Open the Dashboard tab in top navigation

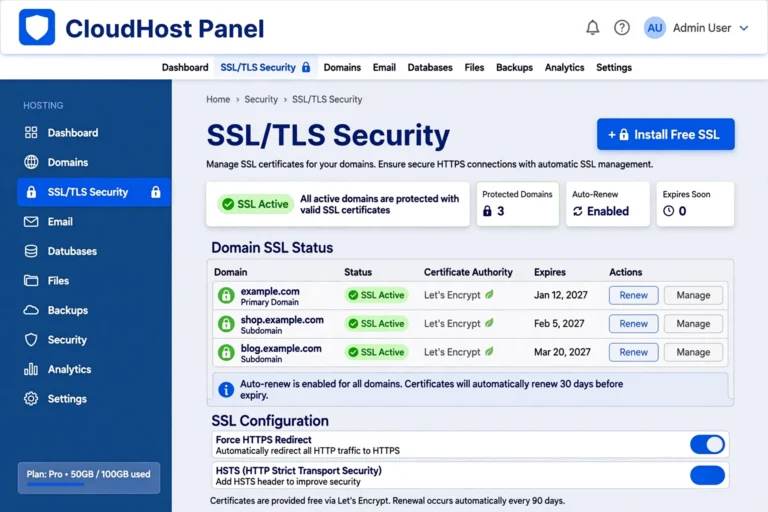(185, 68)
